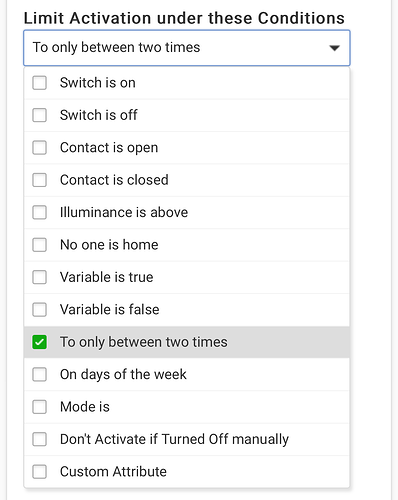Uncheck the green 'To only between two times' checkbox
Viewport: 398px width, 500px height.
(x=39, y=342)
